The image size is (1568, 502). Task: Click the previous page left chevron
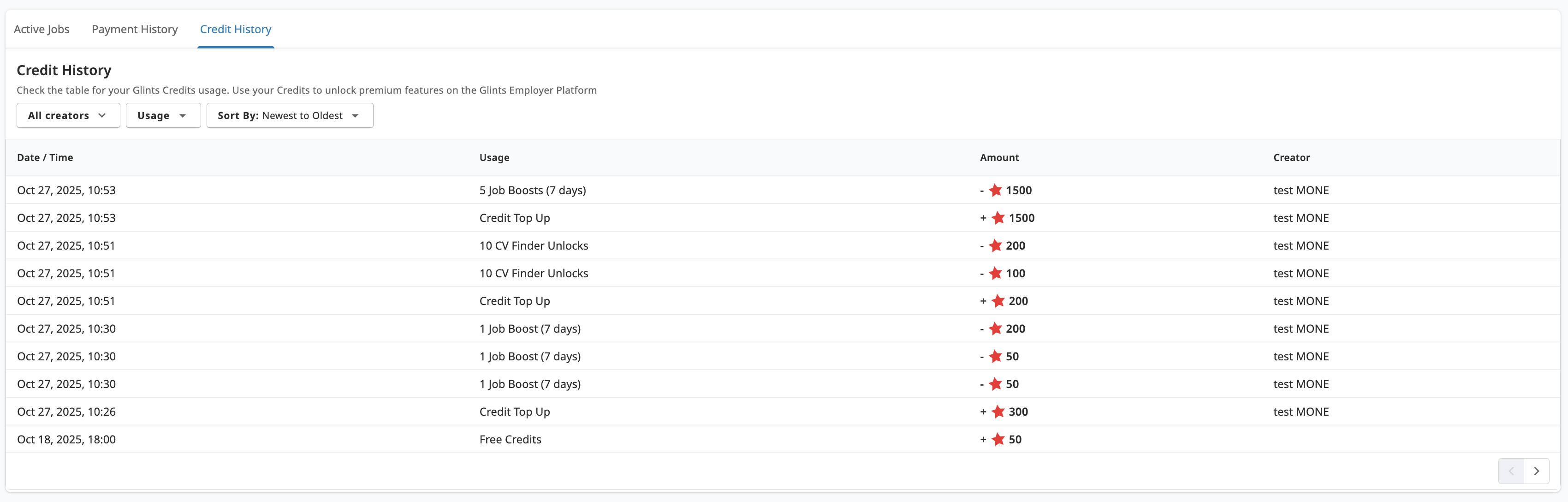point(1511,471)
